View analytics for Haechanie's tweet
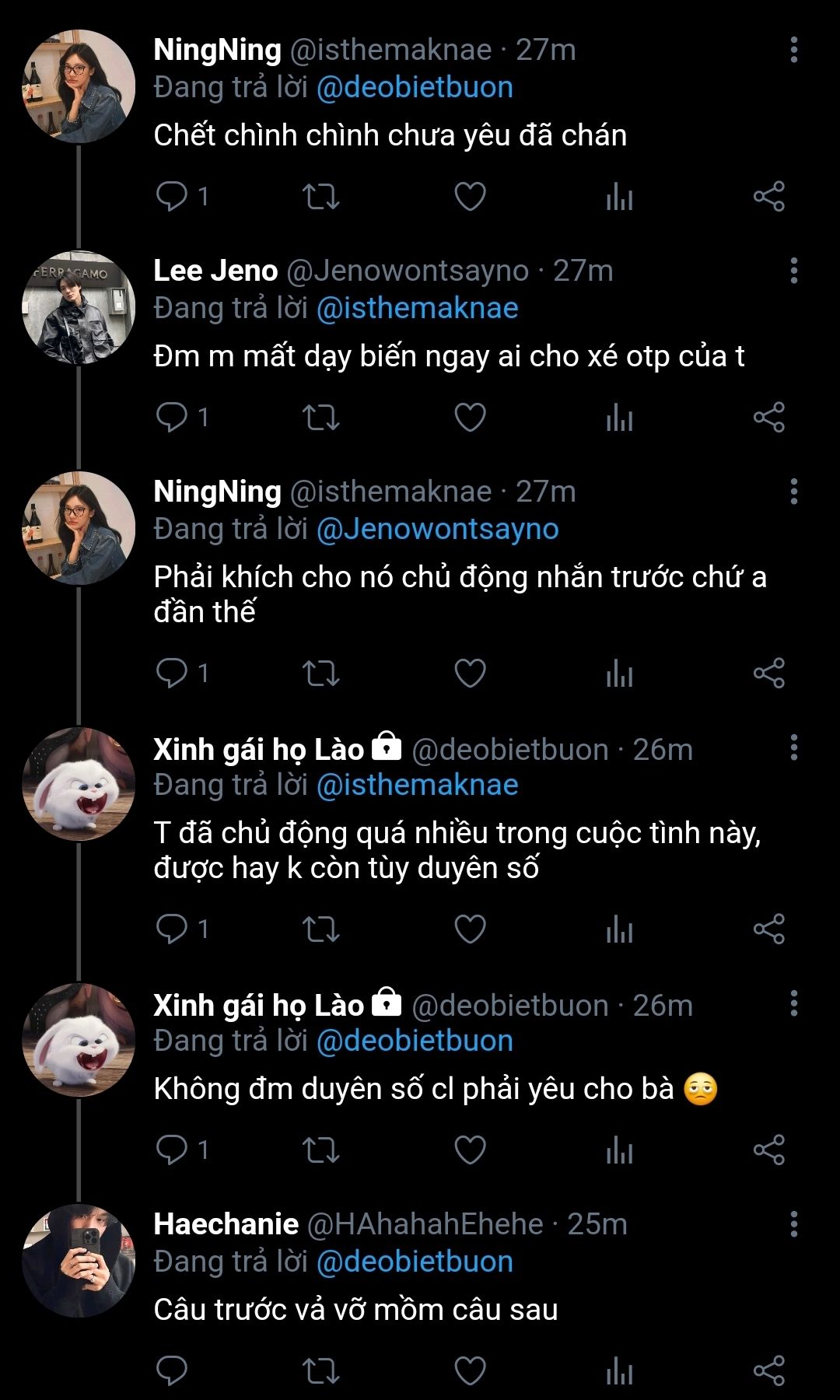The height and width of the screenshot is (1400, 840). pos(619,1370)
